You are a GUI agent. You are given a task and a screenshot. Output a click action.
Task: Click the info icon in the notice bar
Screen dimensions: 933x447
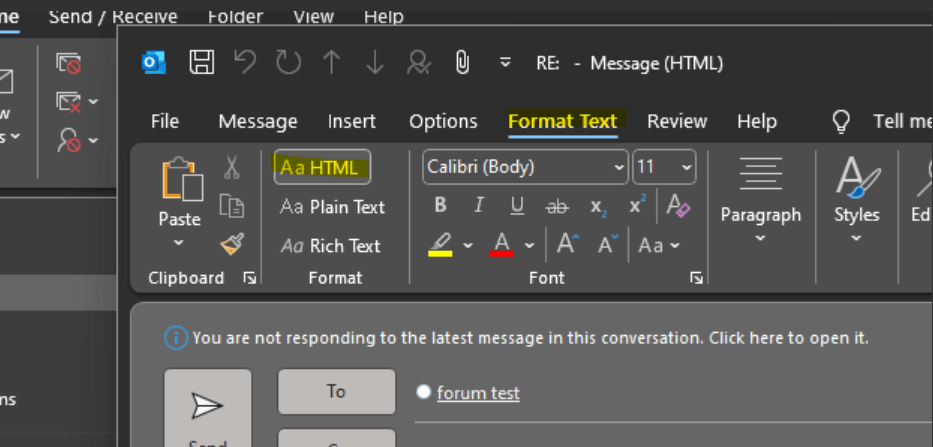[176, 338]
